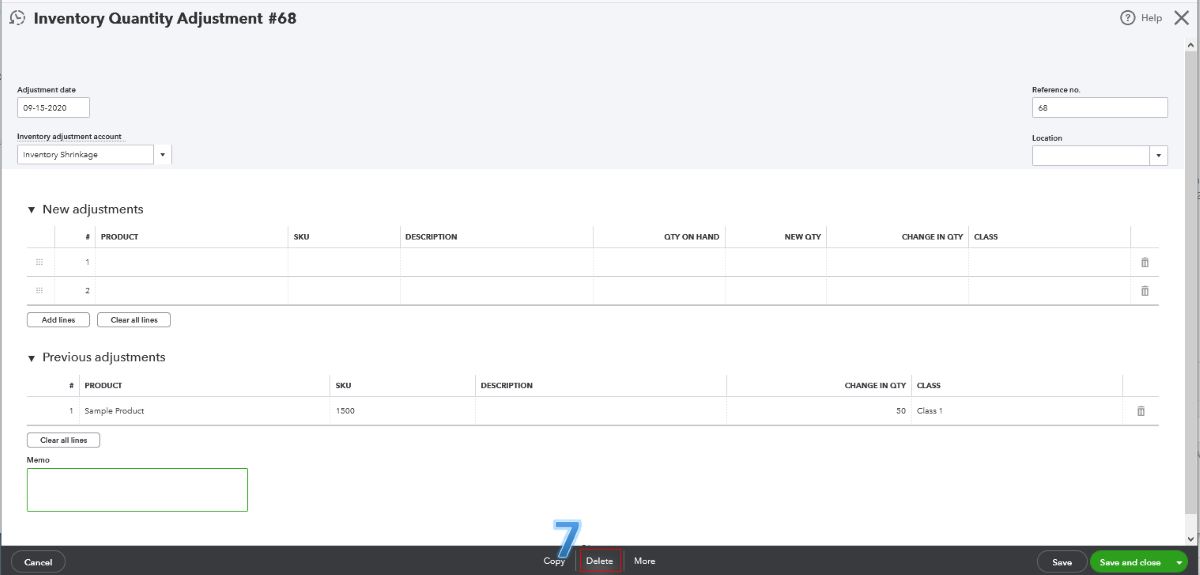Click the SKU cell of line 2

click(x=344, y=291)
